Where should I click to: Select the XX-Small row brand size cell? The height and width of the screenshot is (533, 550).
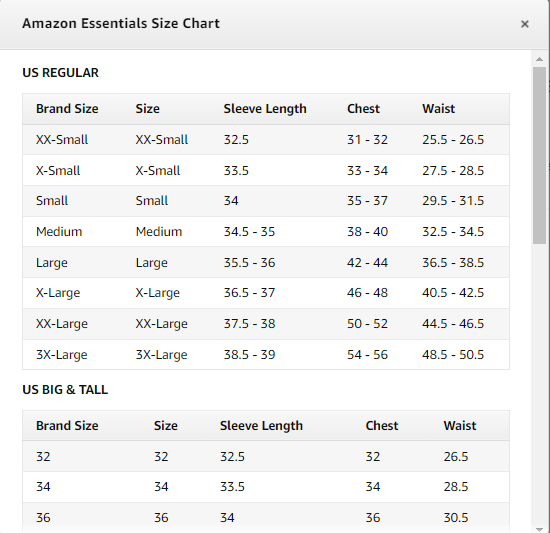(62, 140)
